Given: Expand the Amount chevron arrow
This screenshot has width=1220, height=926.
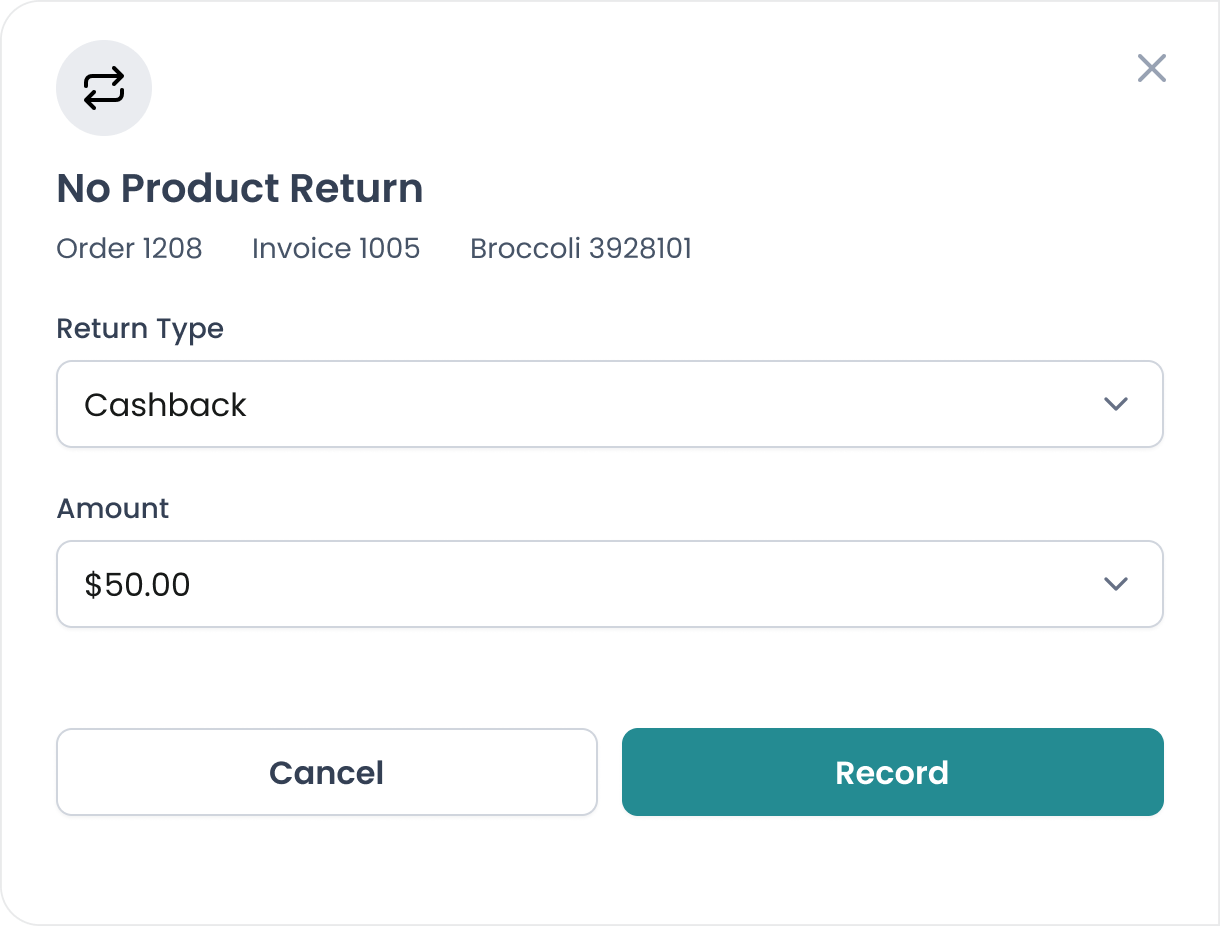Looking at the screenshot, I should tap(1115, 584).
